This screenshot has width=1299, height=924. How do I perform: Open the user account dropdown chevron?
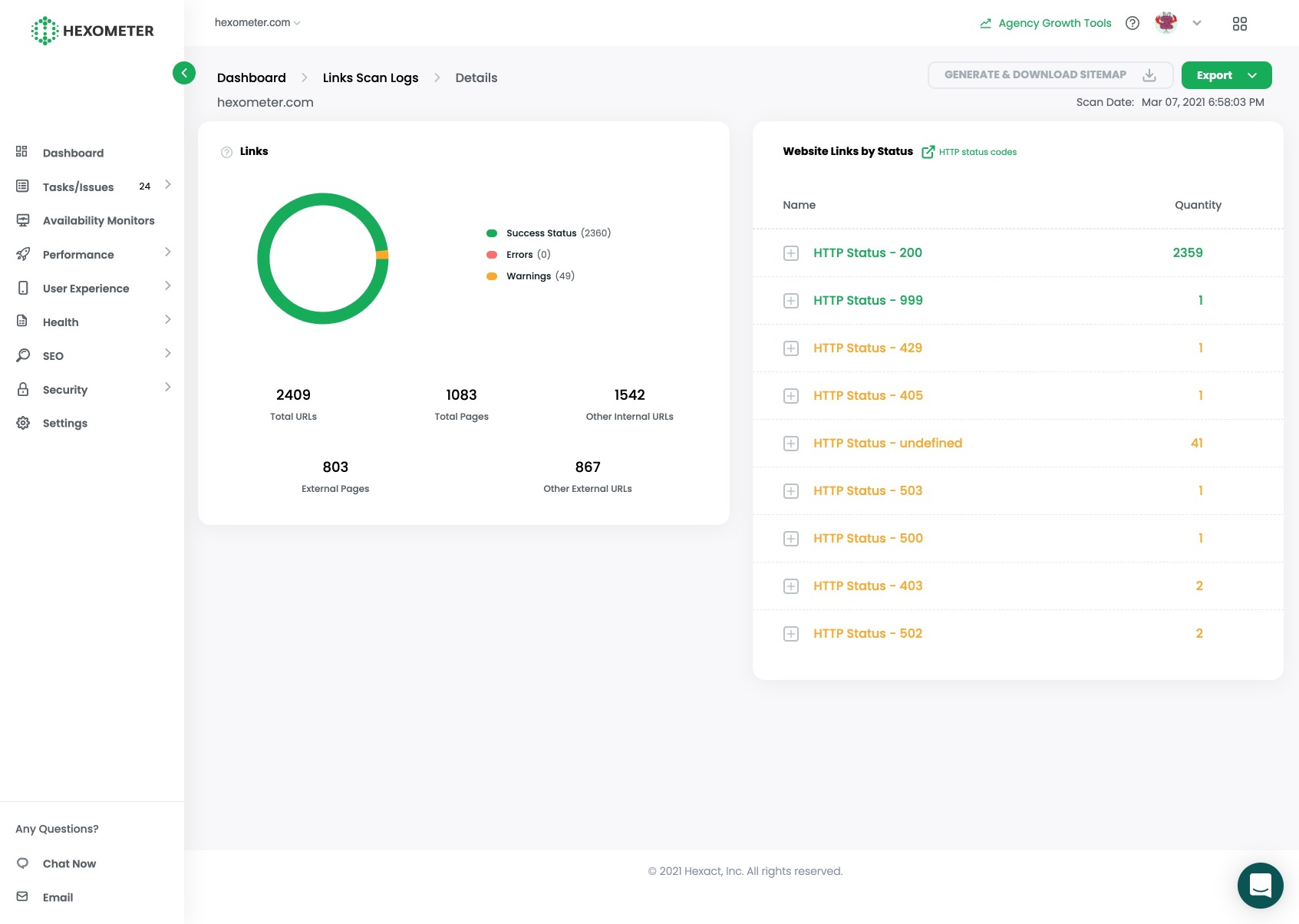[x=1197, y=23]
